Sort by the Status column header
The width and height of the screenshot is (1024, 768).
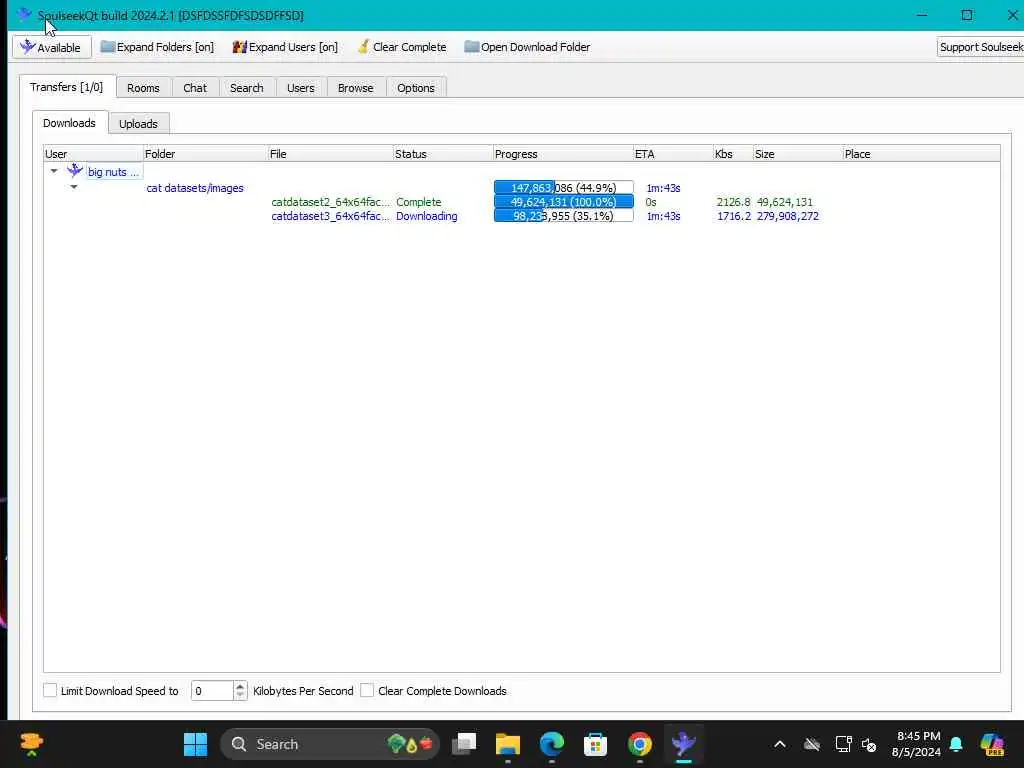443,154
